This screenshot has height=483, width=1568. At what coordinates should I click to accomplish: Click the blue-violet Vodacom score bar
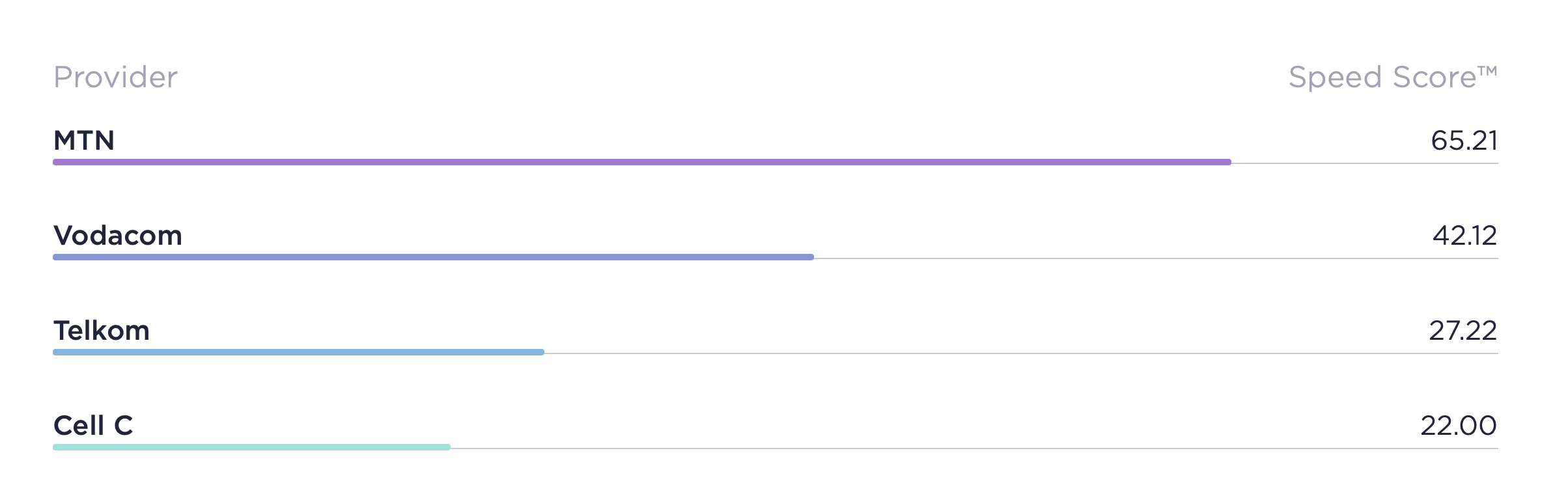click(433, 257)
